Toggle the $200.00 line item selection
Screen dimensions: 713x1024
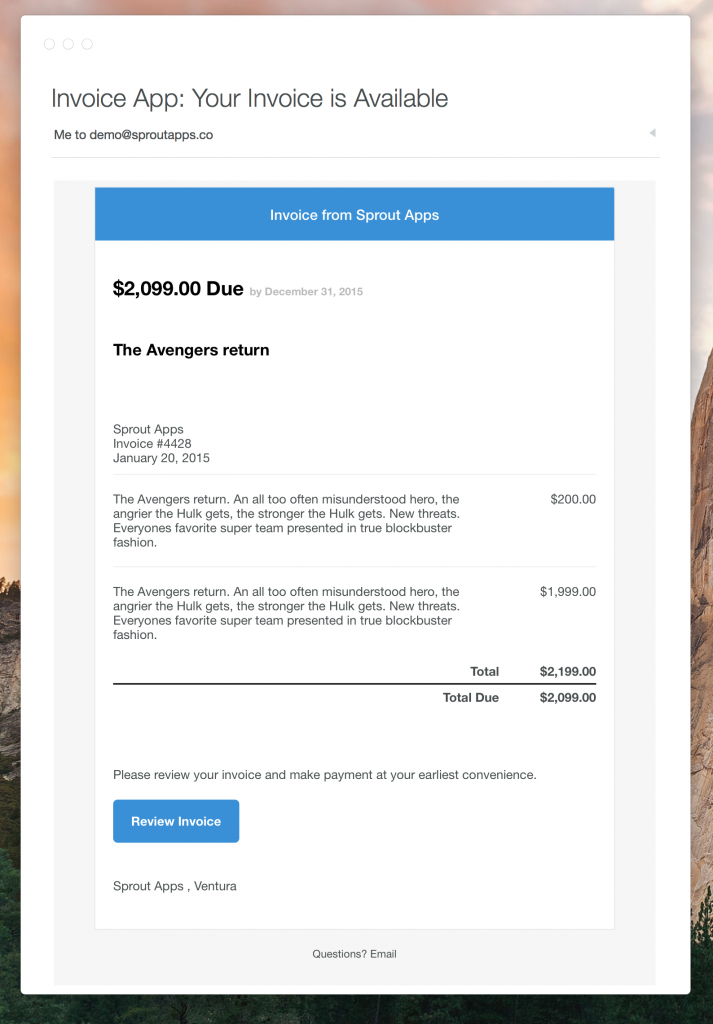click(x=572, y=498)
